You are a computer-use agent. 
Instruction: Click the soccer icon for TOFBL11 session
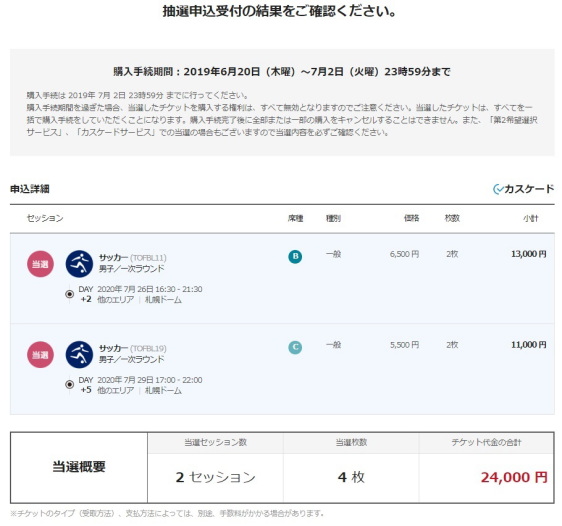79,264
